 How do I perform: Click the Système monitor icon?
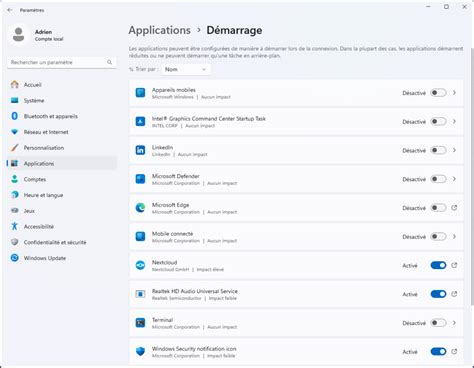point(14,100)
